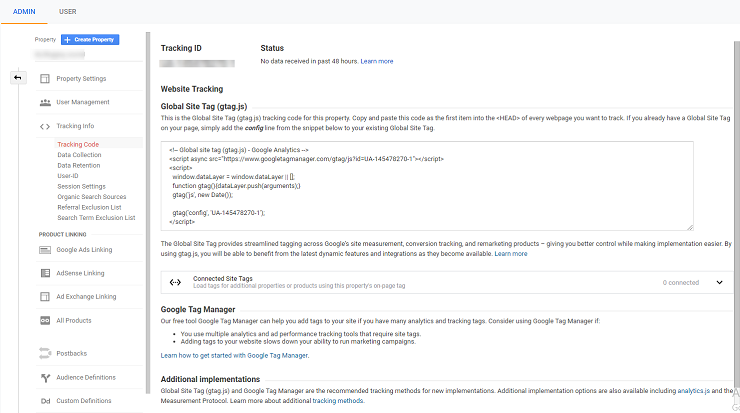Click the sidebar vertical scrollbar
Viewport: 740px width, 413px height.
coord(148,212)
